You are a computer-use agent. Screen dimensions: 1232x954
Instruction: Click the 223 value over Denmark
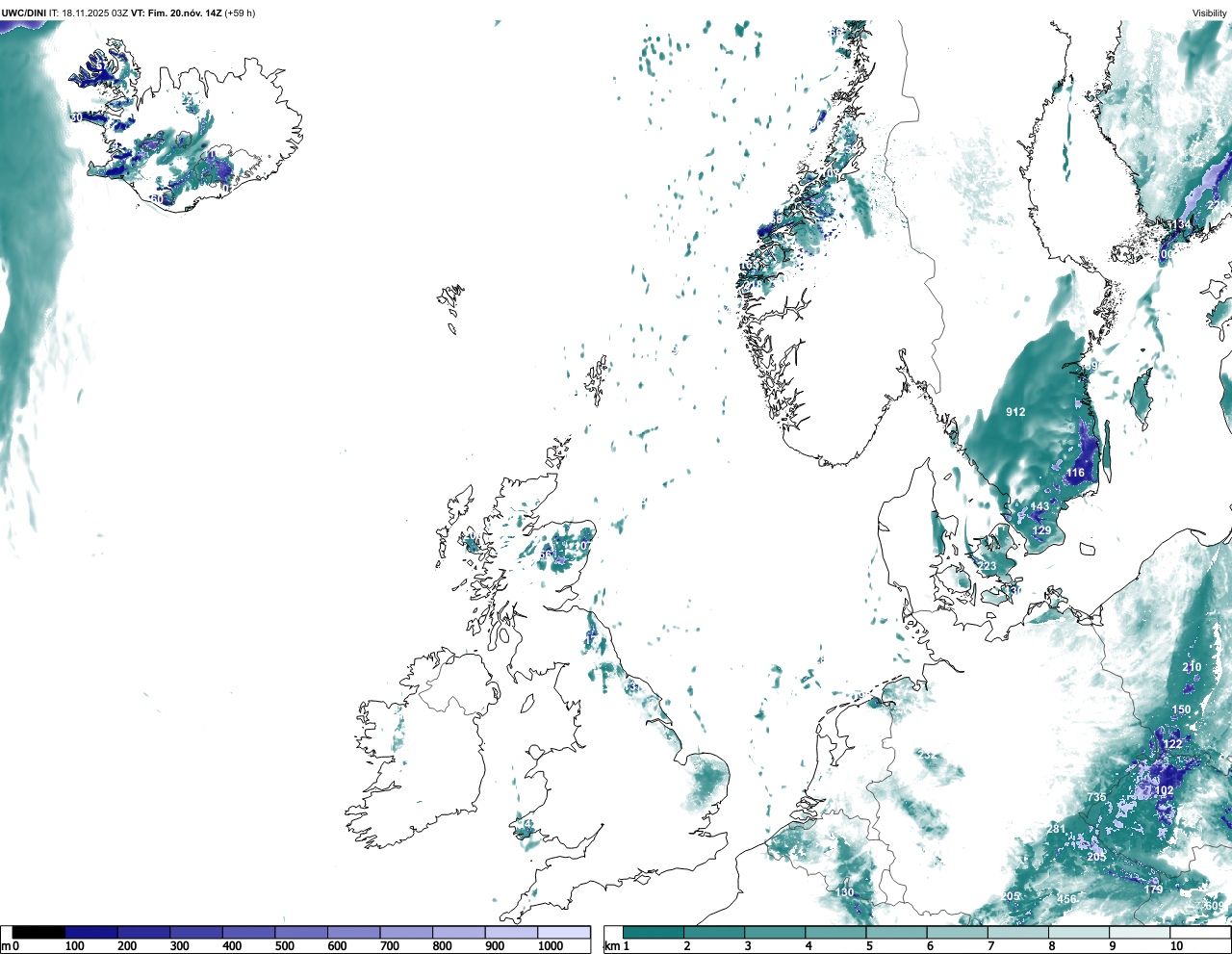tap(988, 566)
